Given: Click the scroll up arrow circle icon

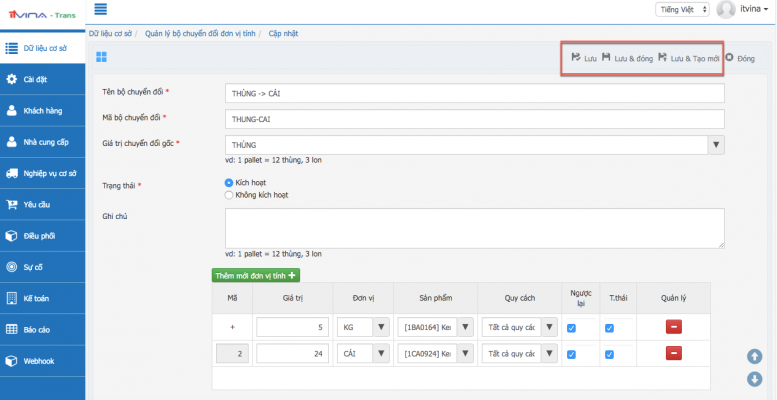Looking at the screenshot, I should pyautogui.click(x=754, y=357).
